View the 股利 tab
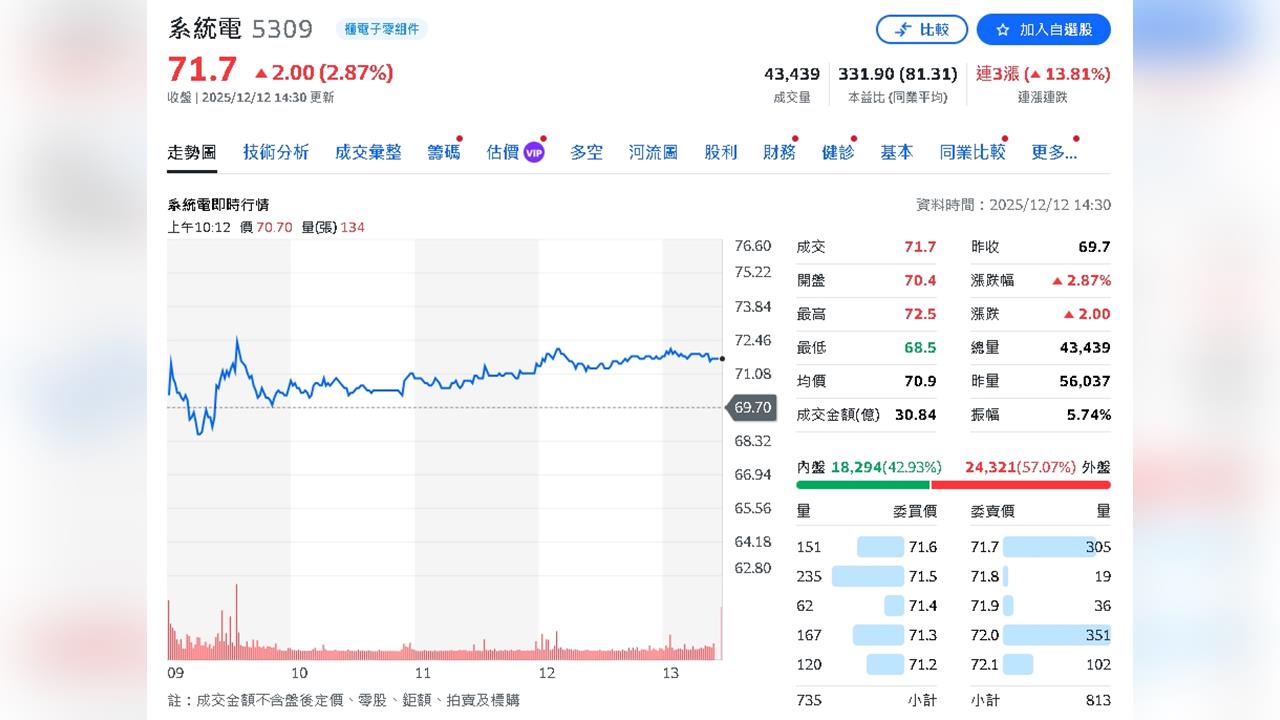The height and width of the screenshot is (720, 1280). click(721, 152)
